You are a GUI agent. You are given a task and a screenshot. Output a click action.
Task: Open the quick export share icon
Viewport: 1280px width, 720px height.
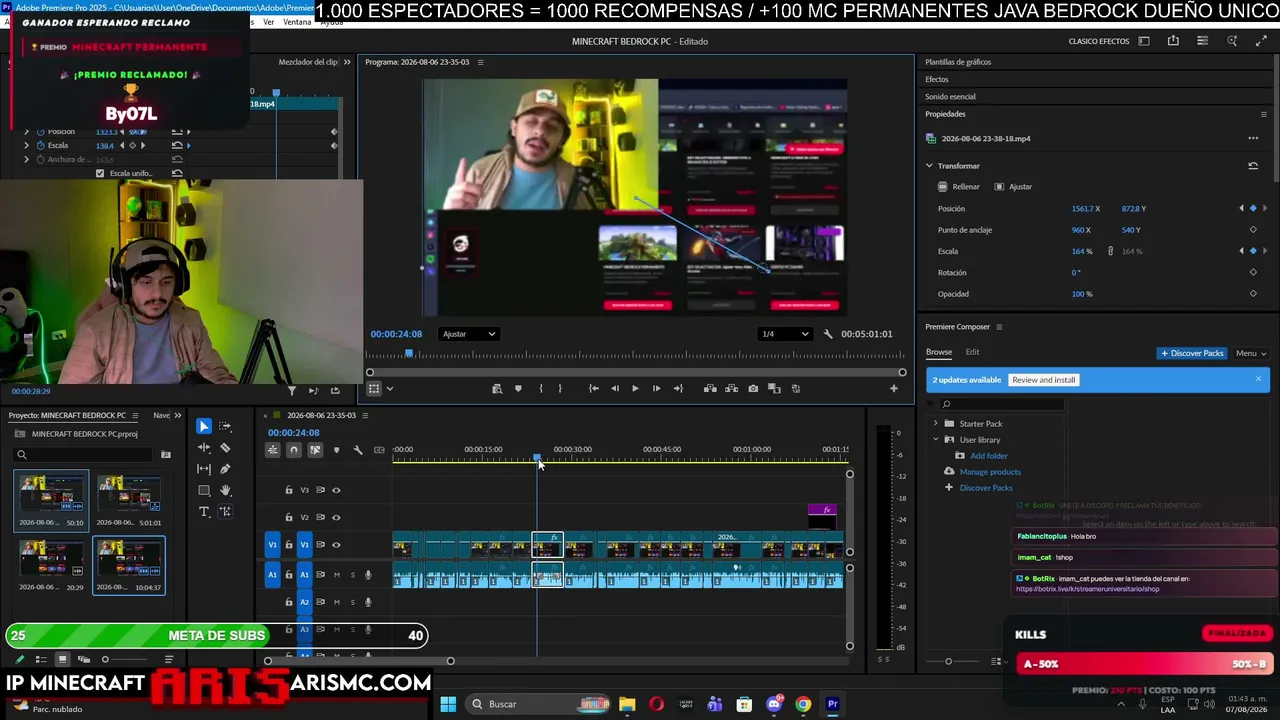[1173, 41]
